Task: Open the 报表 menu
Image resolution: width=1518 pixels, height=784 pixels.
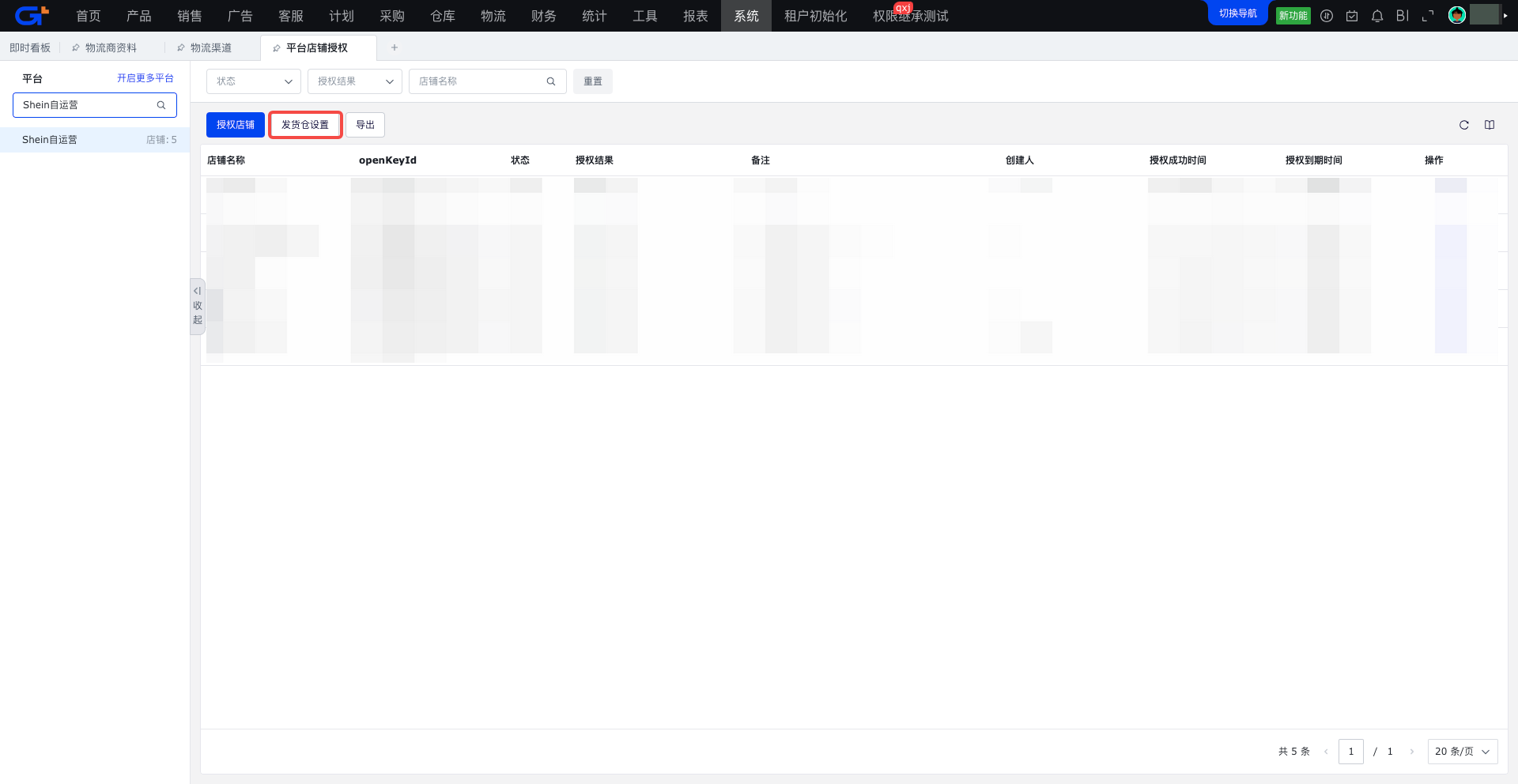Action: click(696, 16)
